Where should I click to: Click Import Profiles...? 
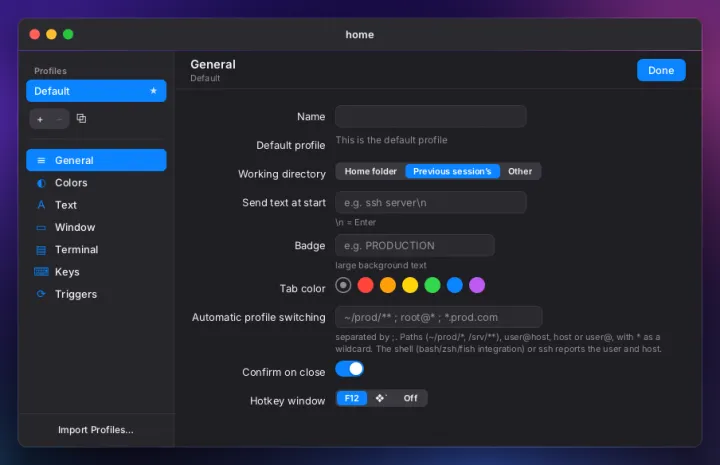[96, 430]
